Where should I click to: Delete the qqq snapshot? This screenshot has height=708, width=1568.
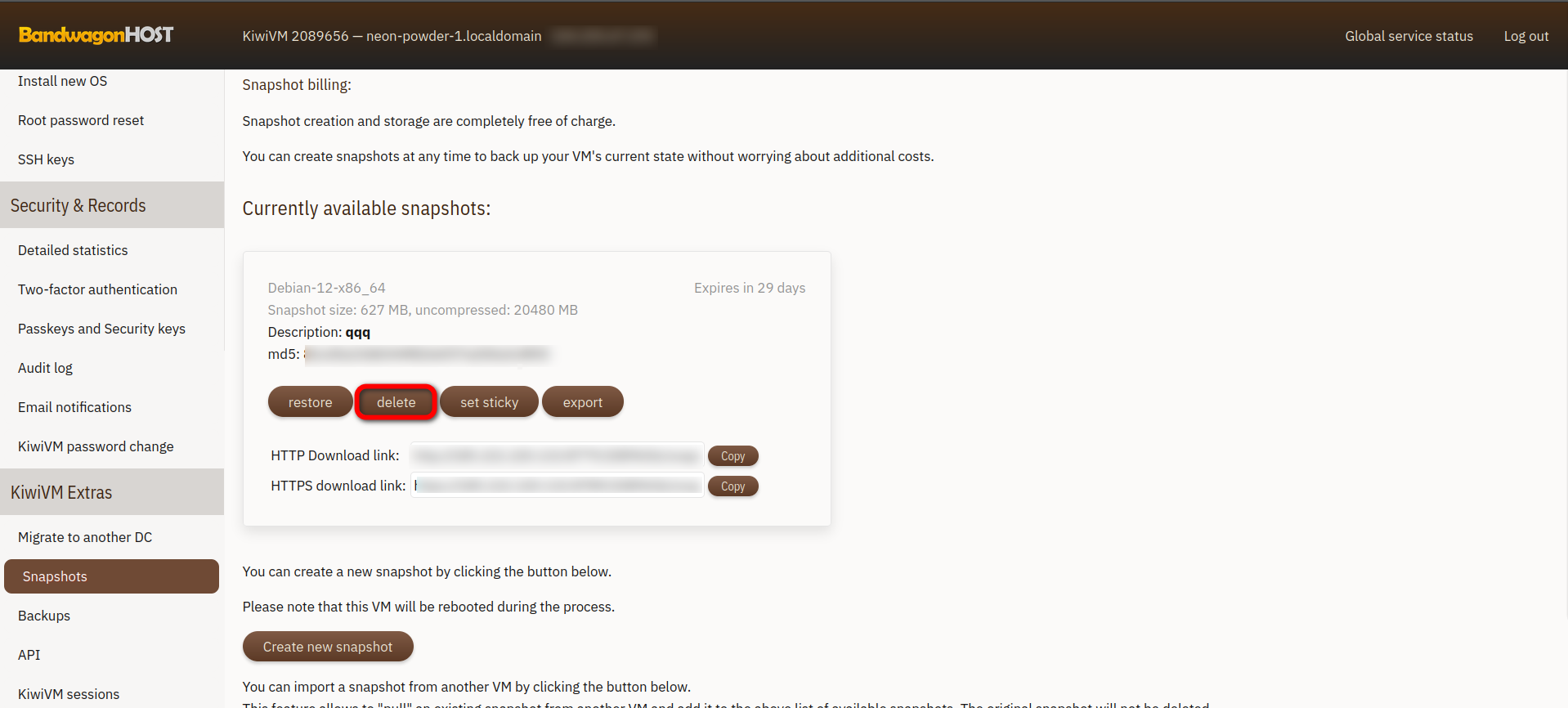point(396,402)
